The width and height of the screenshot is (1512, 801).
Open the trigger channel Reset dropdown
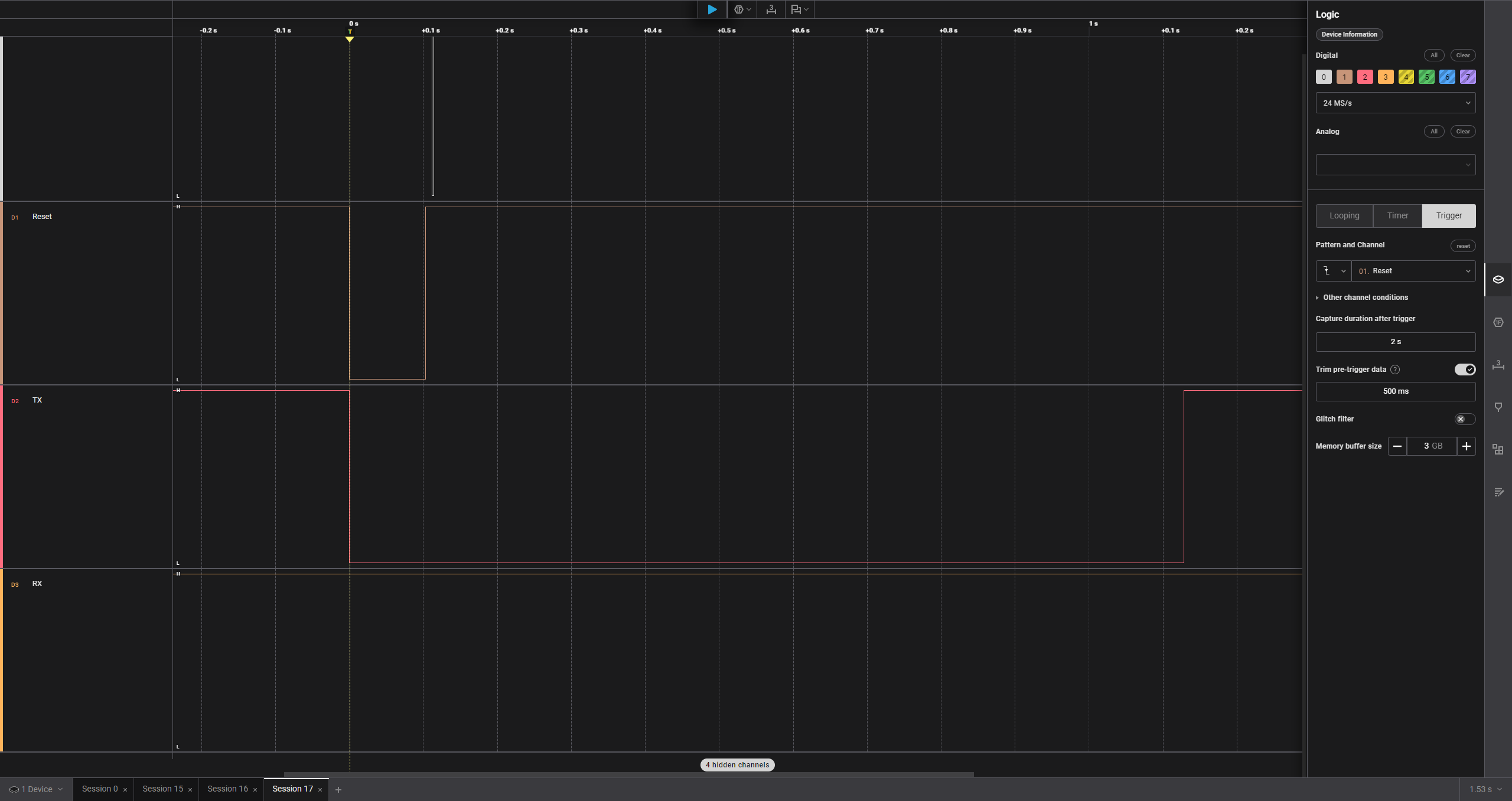(x=1413, y=271)
